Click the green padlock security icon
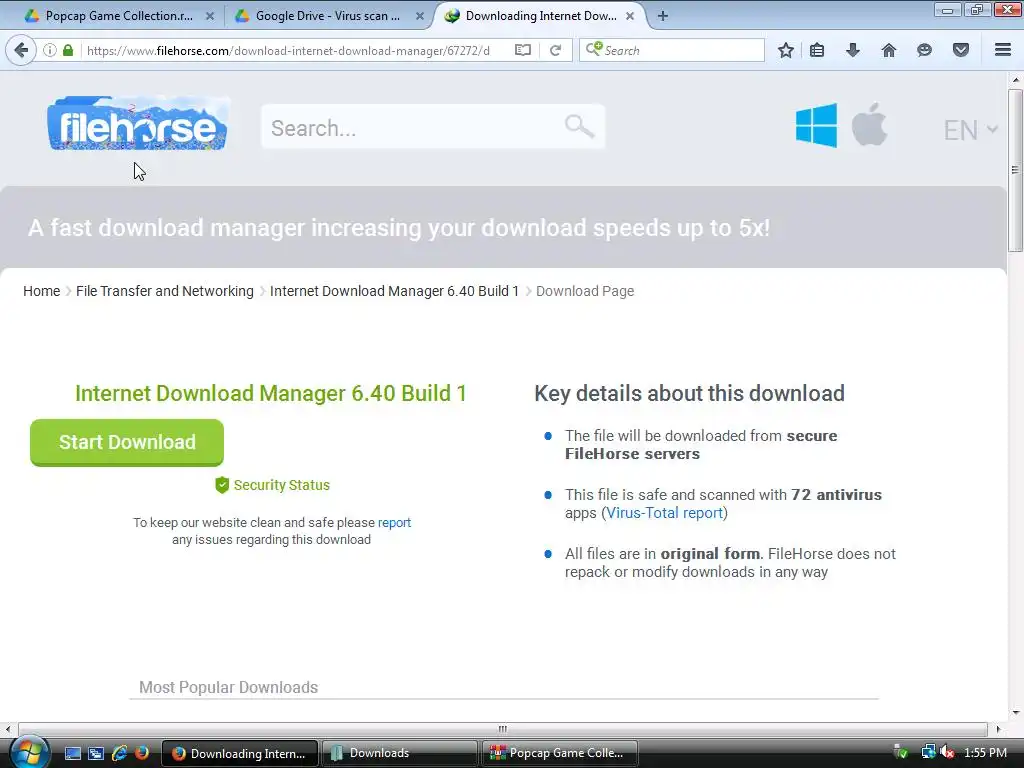 [68, 50]
